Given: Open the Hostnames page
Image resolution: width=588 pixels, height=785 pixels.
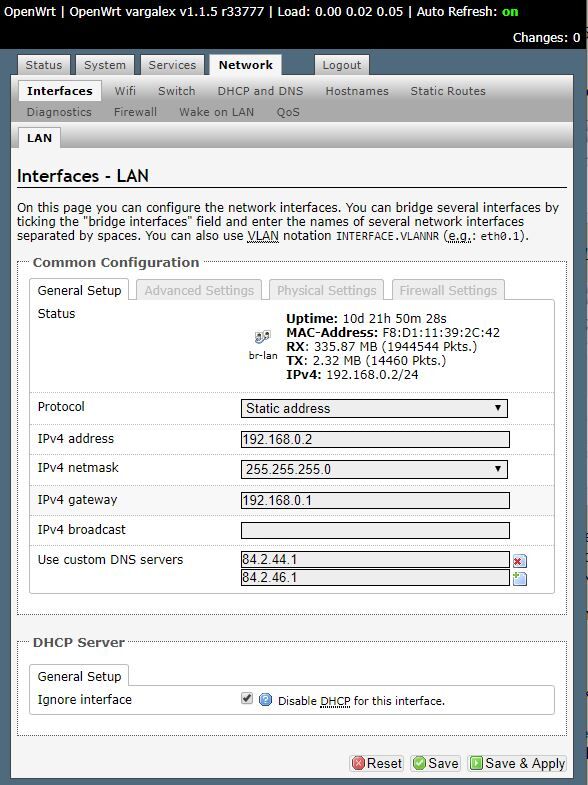Looking at the screenshot, I should click(x=357, y=91).
